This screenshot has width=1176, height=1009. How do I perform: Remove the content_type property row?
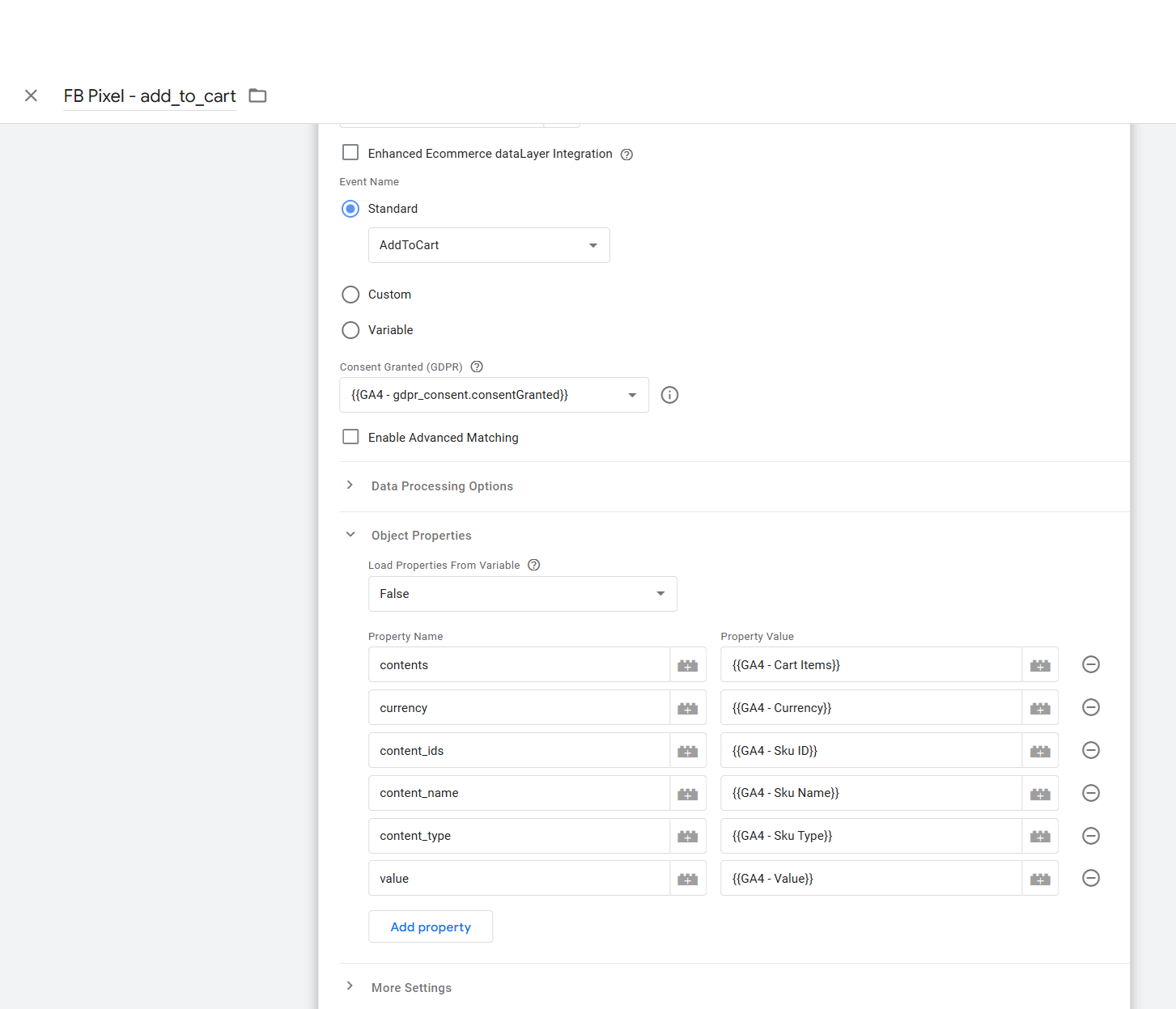[1090, 836]
